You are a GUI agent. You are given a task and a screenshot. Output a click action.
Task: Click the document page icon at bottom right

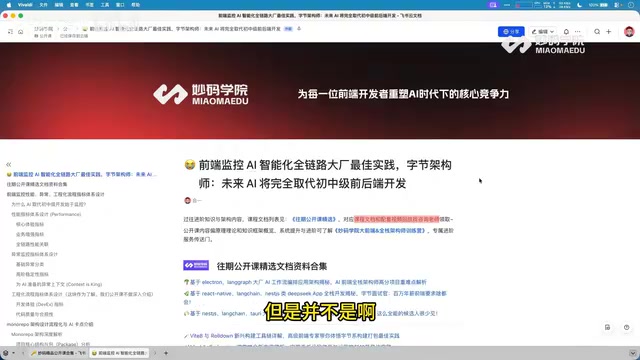coord(607,327)
